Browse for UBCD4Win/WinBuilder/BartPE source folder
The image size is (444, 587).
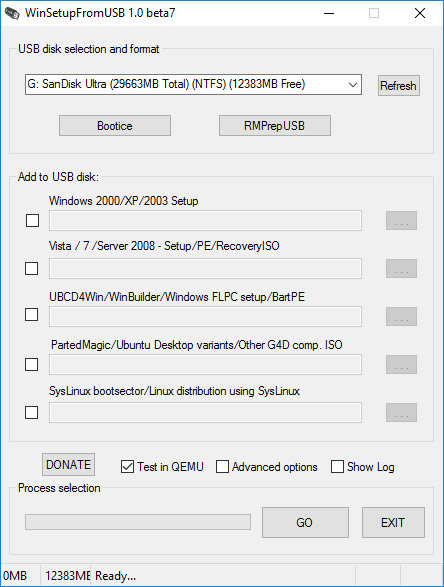point(401,316)
